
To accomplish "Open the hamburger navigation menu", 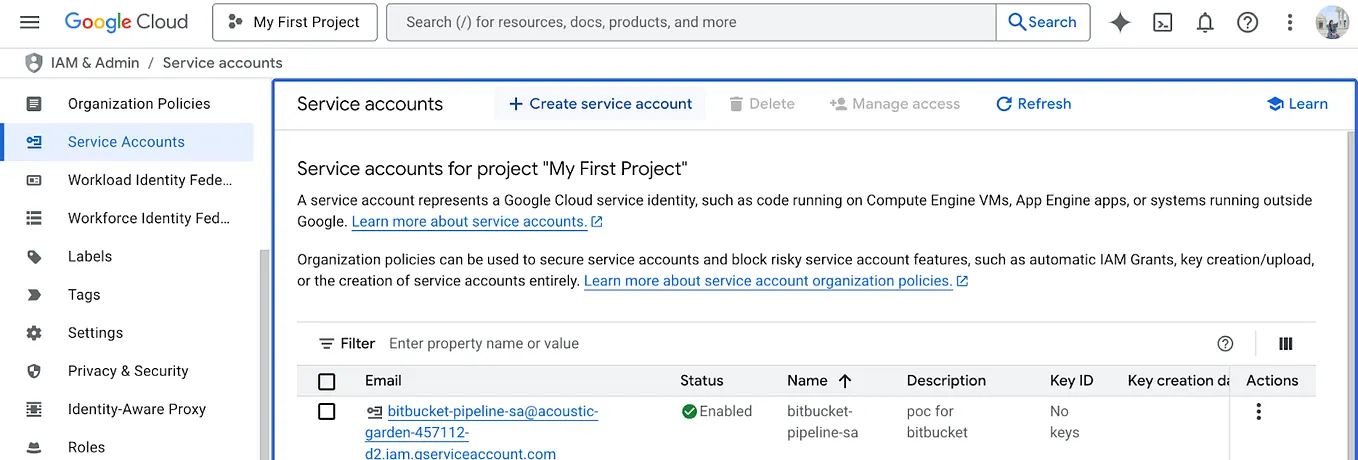I will 29,22.
